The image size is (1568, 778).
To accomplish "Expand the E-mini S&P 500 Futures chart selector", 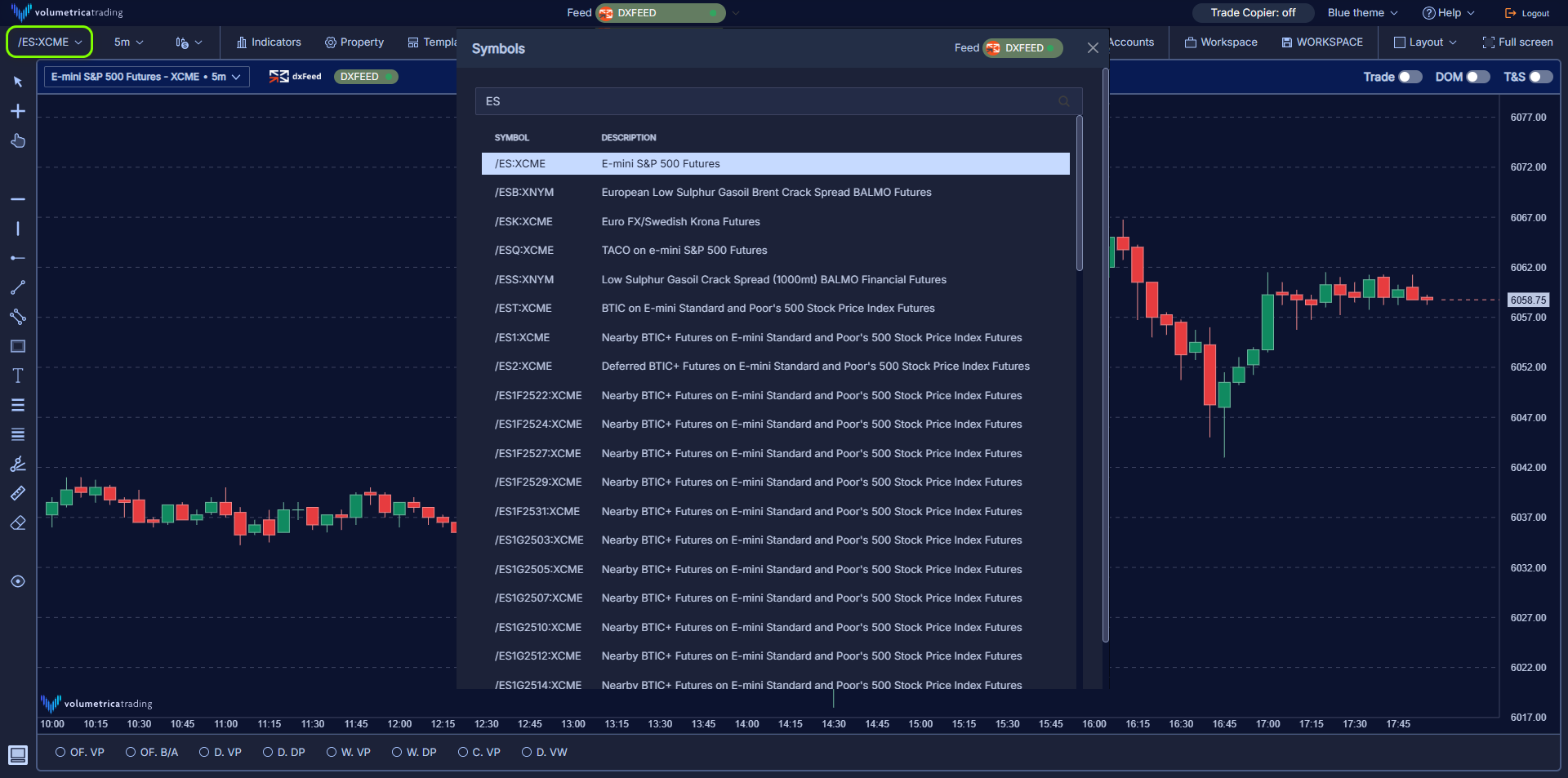I will point(146,77).
